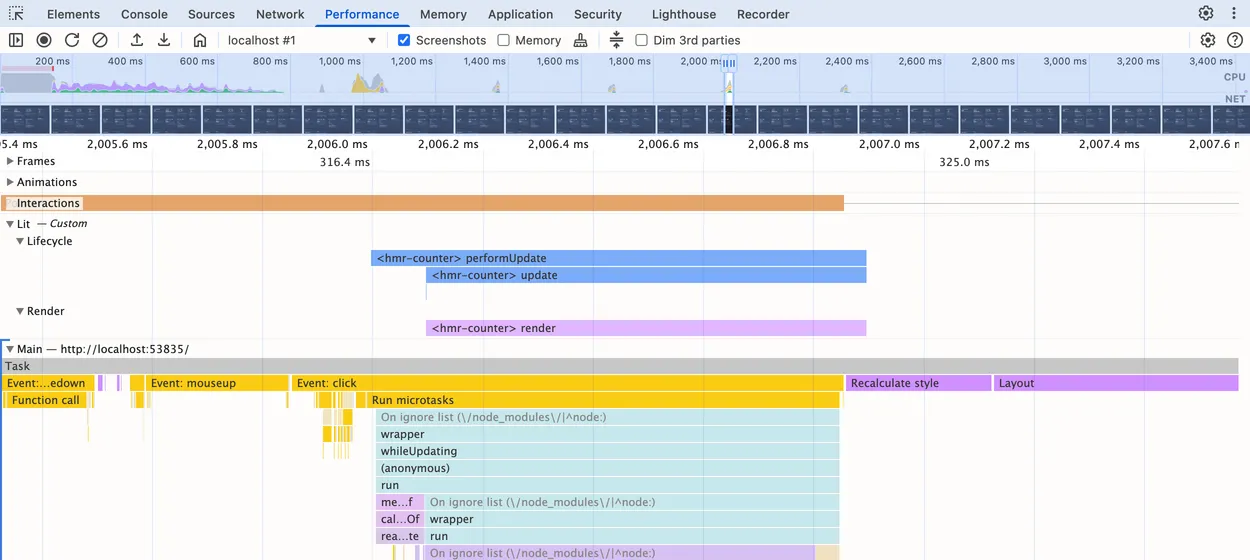Toggle the performance sidebar panel icon

(16, 40)
